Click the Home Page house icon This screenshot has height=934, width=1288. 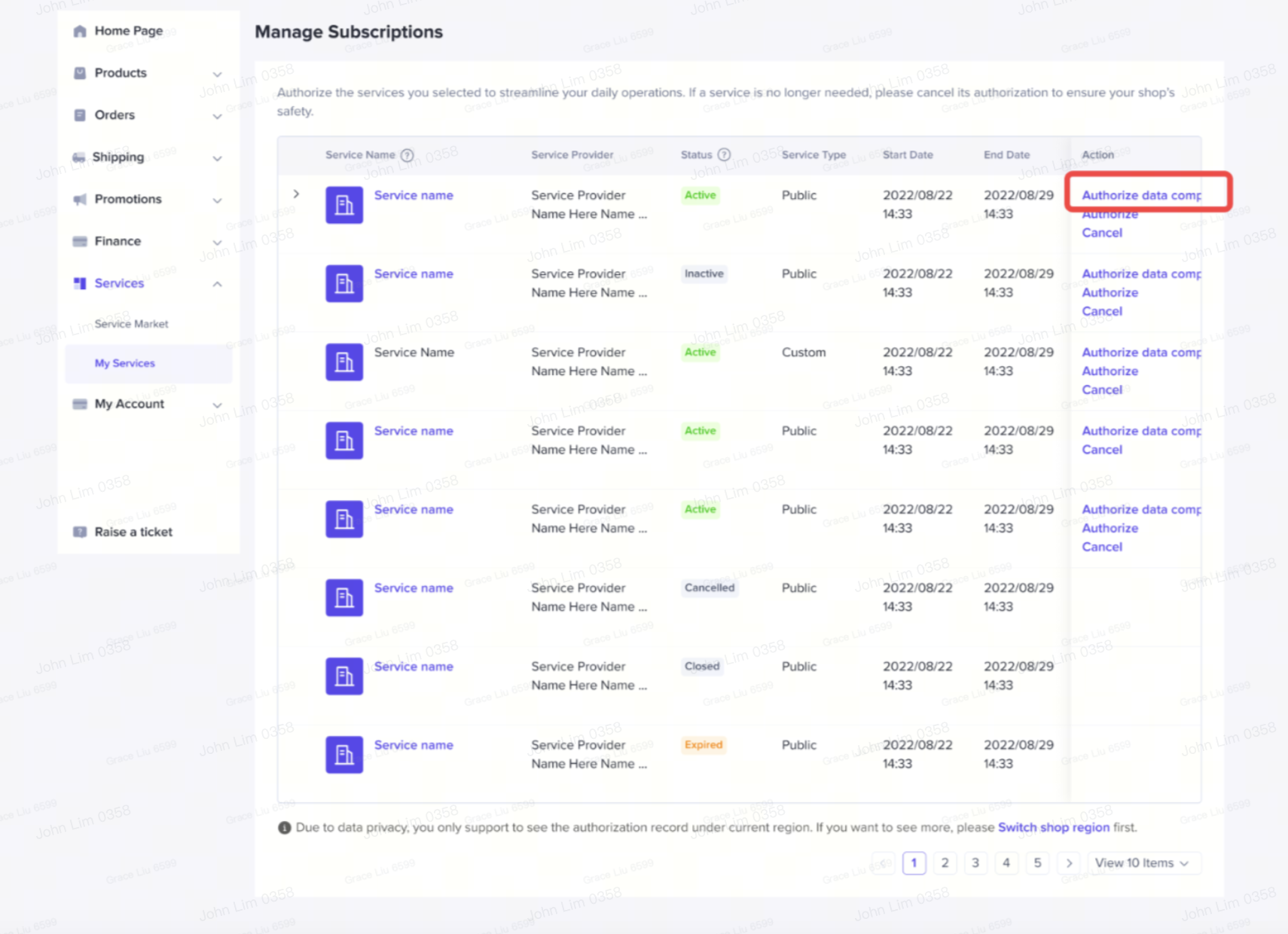80,31
